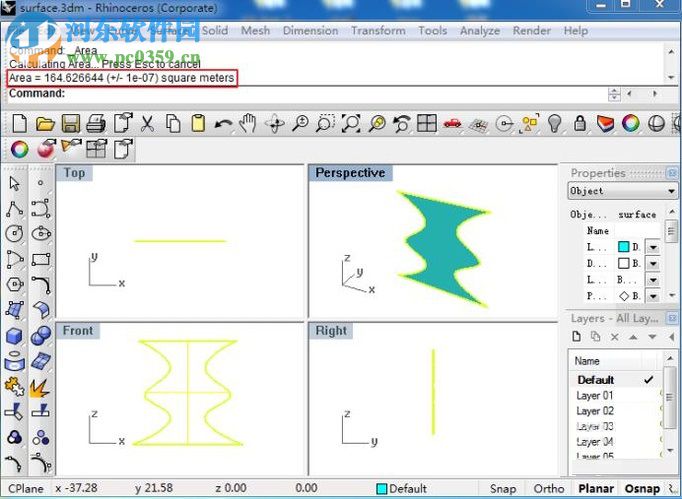Click the Top viewport title
Viewport: 682px width, 499px height.
pos(74,173)
